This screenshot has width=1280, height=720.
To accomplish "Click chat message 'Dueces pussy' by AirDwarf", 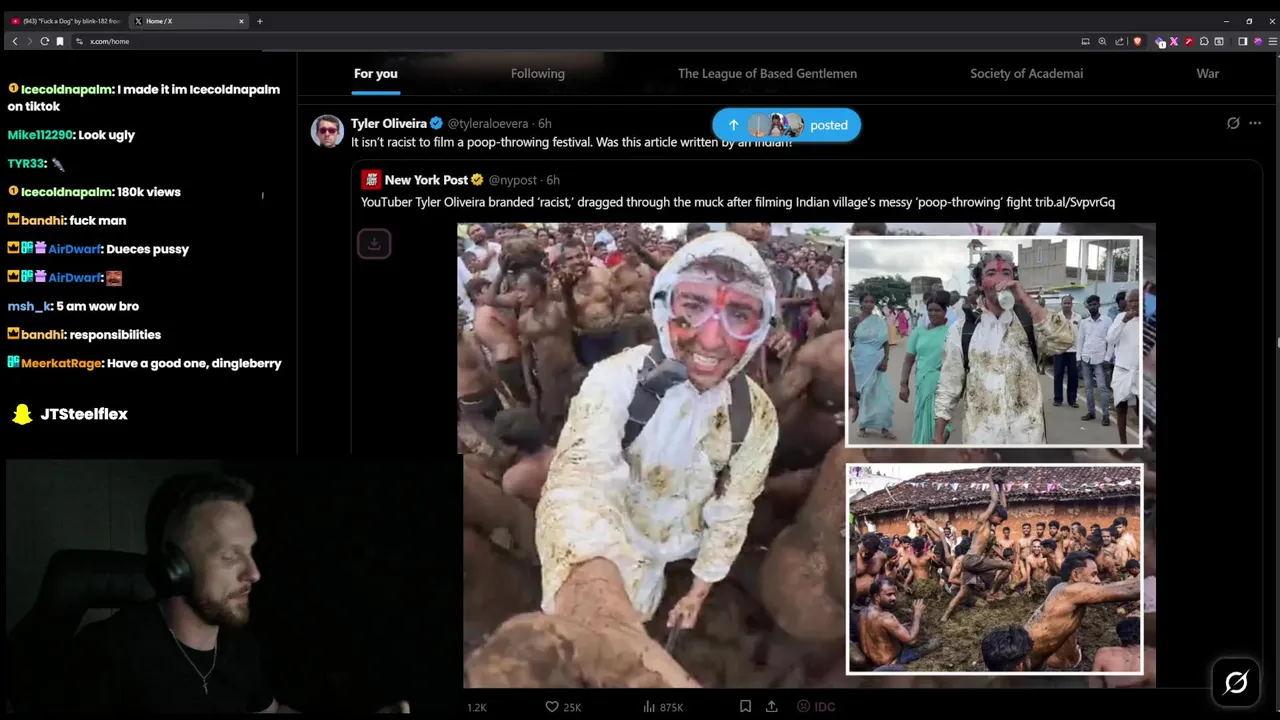I will (147, 249).
